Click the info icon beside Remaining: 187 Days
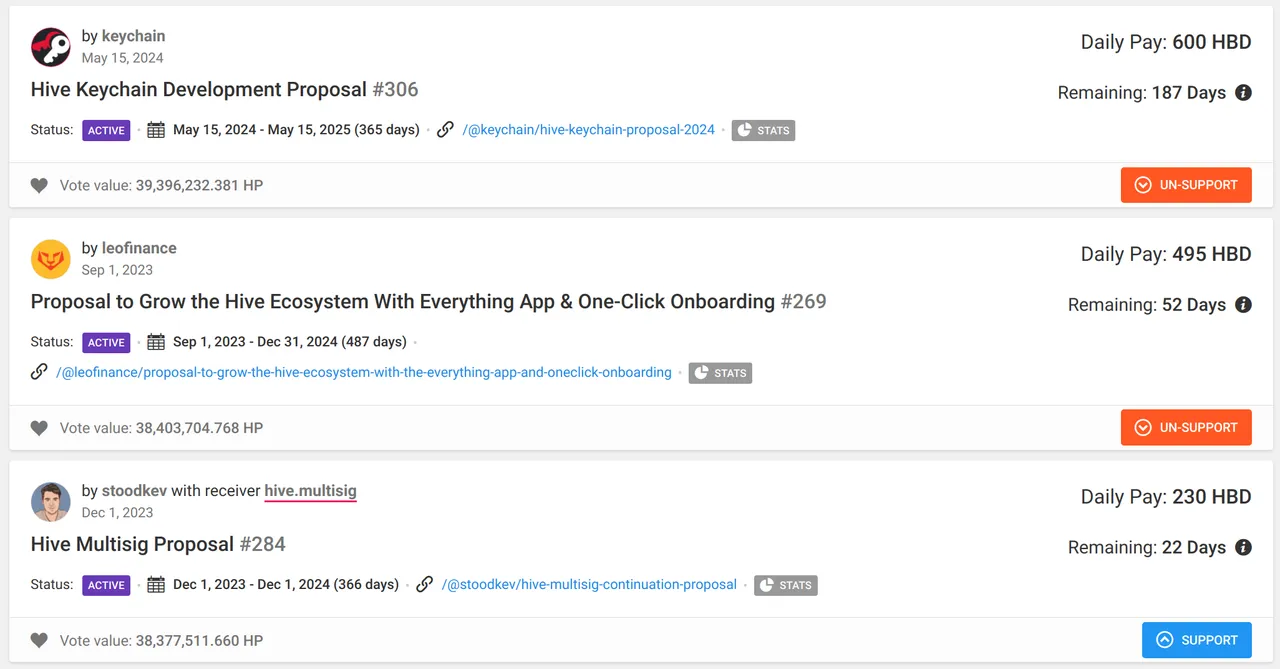Screen dimensions: 1280x669 point(1243,93)
